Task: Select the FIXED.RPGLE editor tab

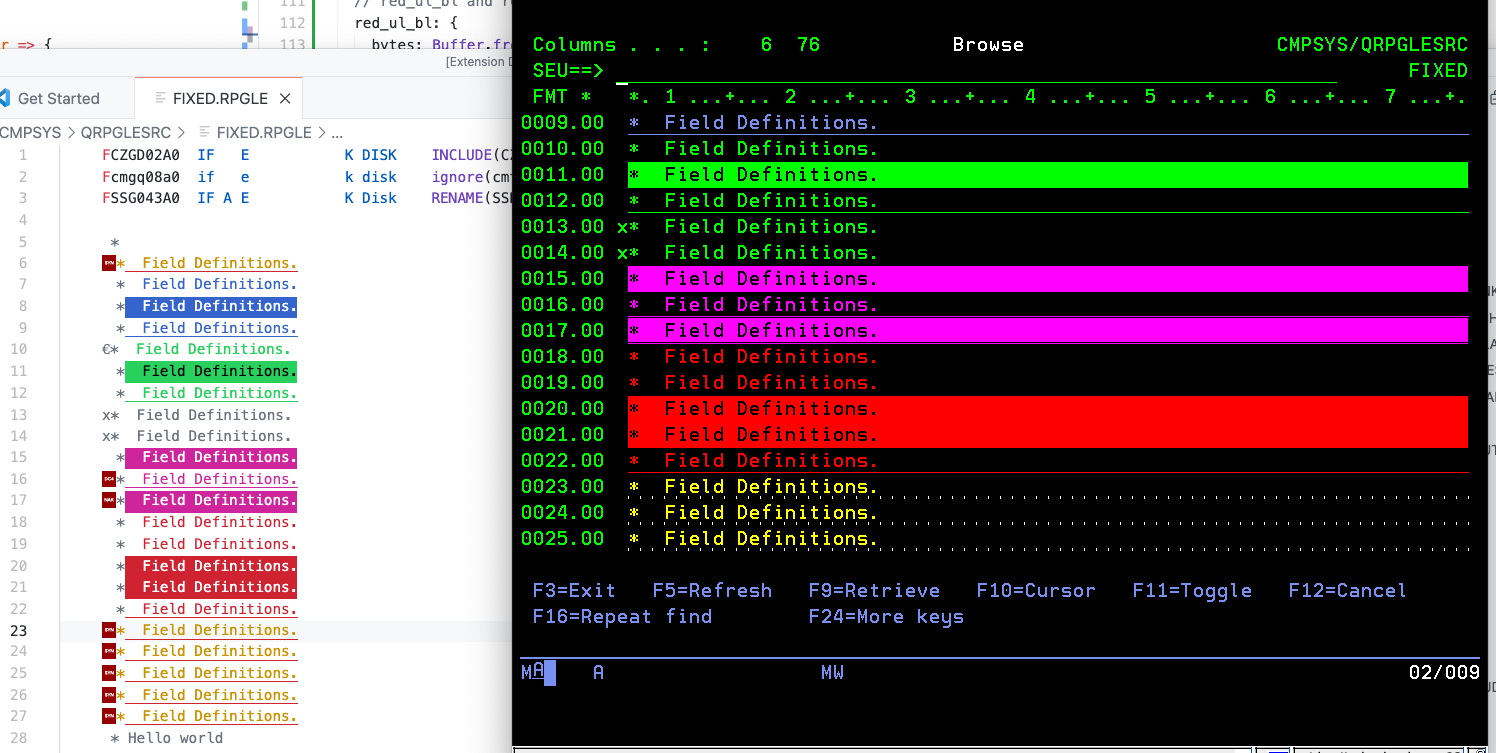Action: (220, 98)
